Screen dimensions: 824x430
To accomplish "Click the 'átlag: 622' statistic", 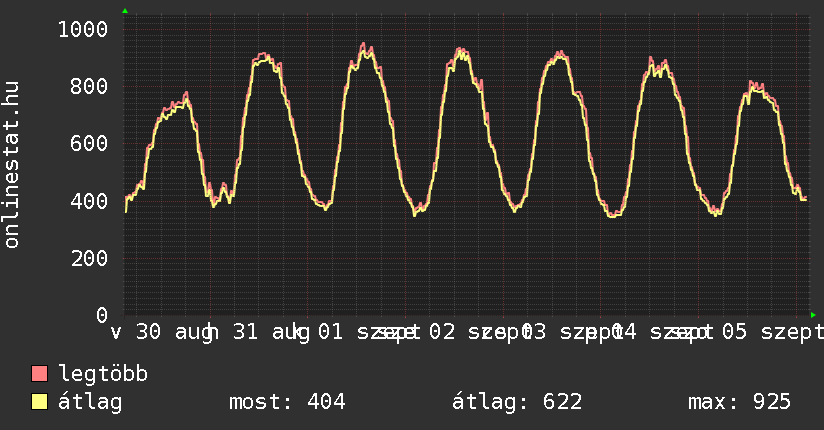I will click(x=517, y=402).
